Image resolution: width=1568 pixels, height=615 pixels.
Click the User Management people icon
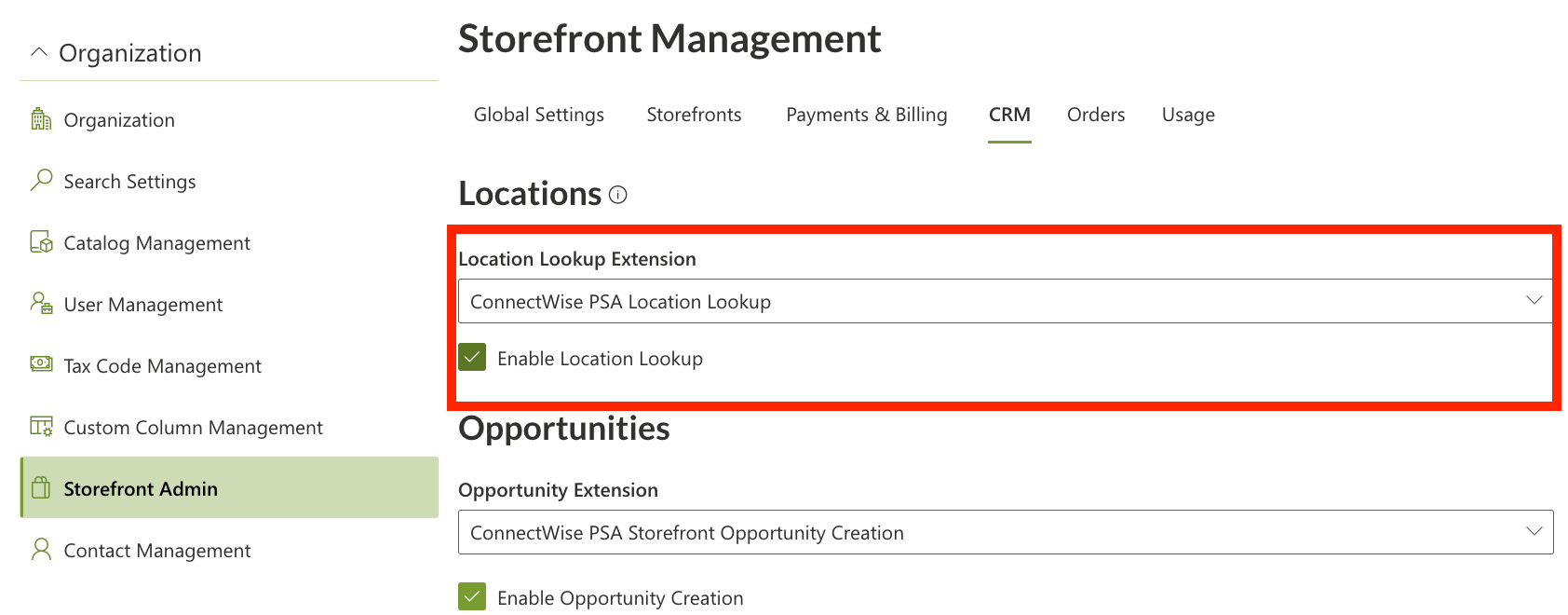pos(39,304)
